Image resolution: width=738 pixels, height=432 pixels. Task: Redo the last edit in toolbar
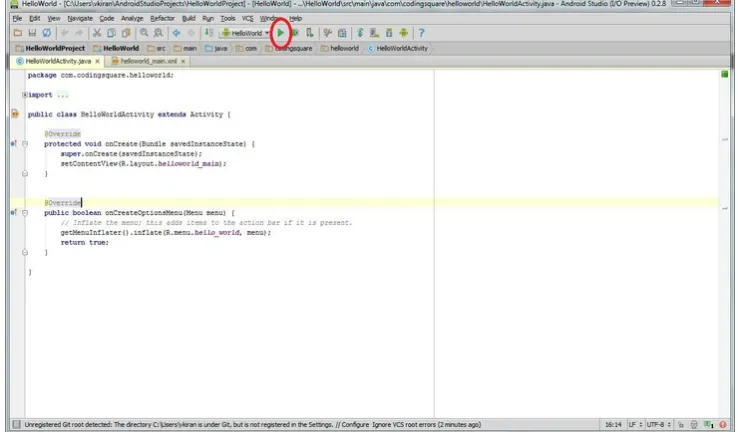tap(79, 33)
